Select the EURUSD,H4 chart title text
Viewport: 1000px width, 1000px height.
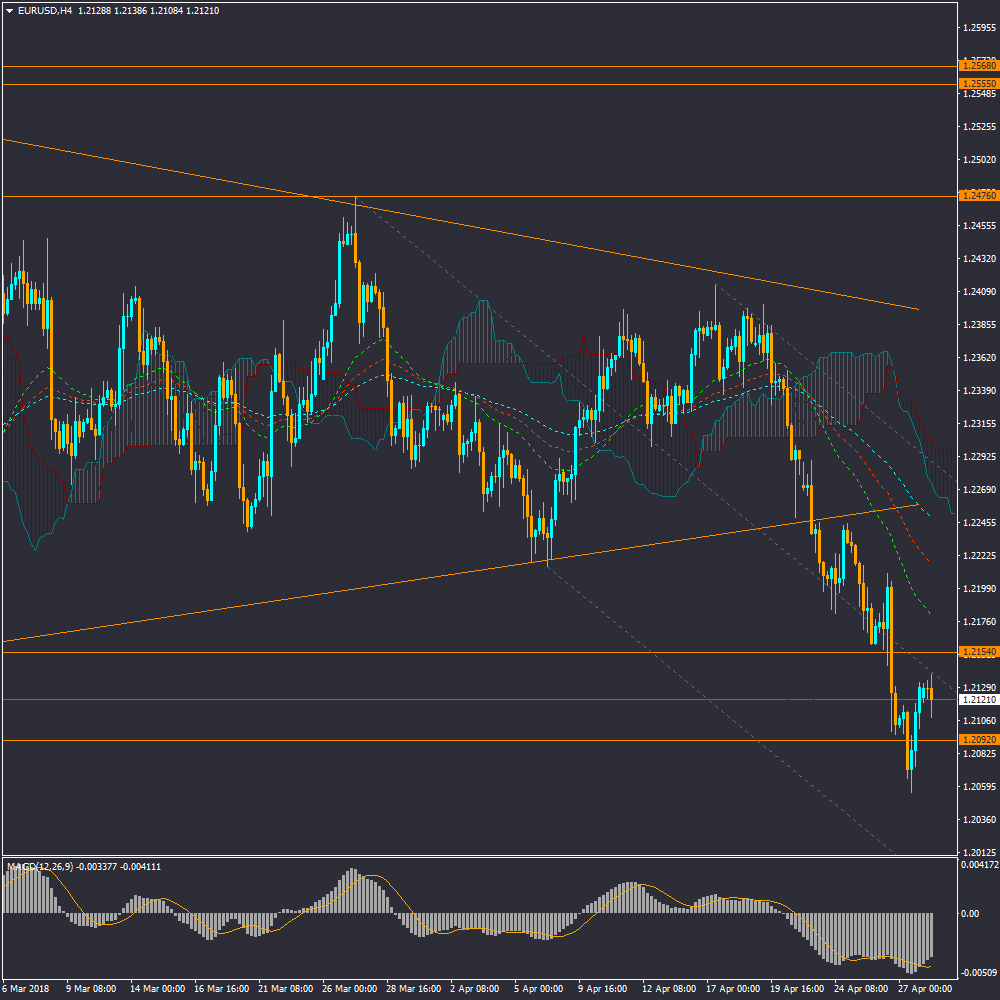[45, 11]
